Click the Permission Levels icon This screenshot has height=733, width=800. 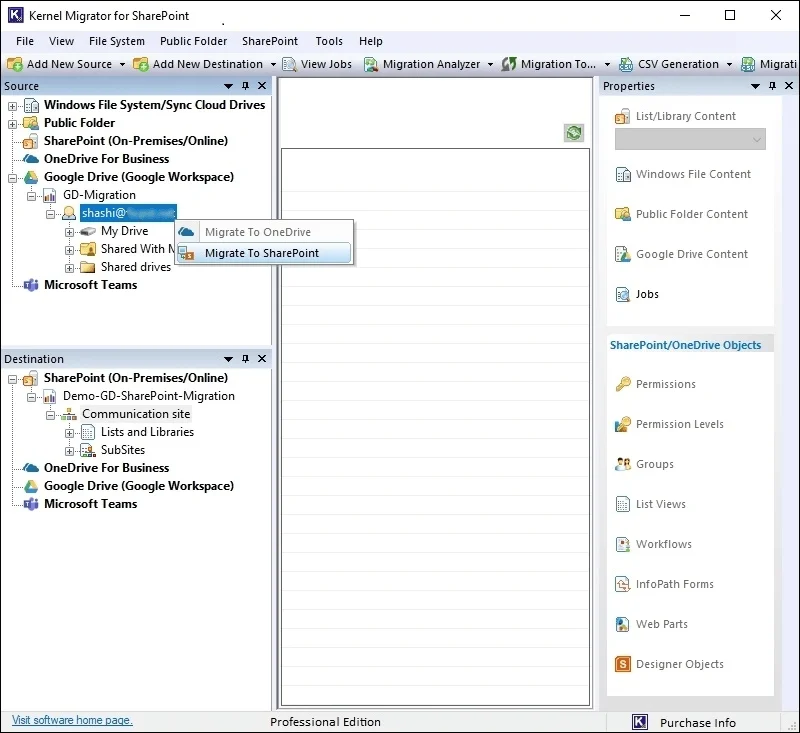click(622, 424)
